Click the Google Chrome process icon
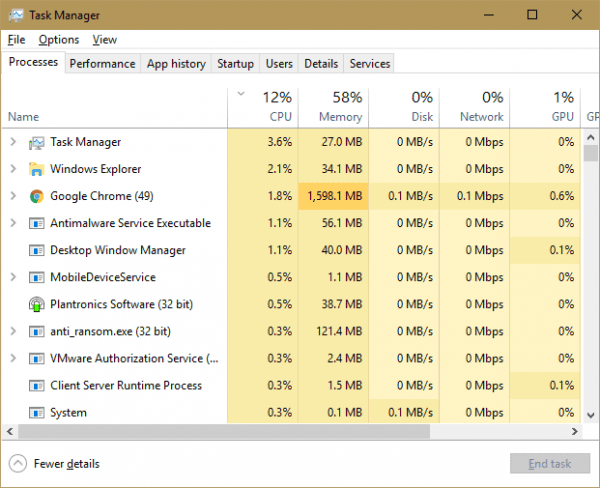The width and height of the screenshot is (600, 488). (37, 196)
